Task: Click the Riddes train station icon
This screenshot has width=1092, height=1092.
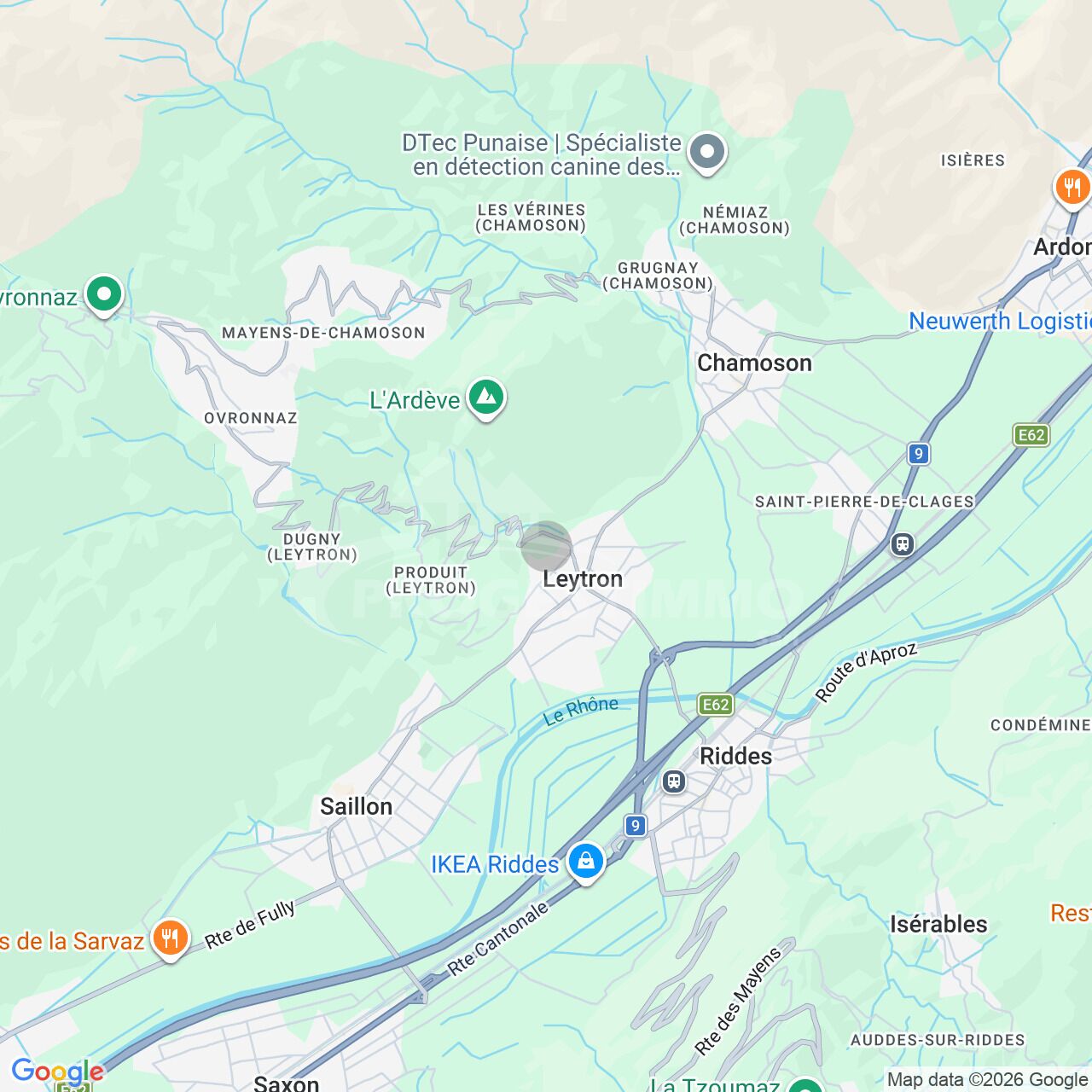Action: (x=674, y=781)
